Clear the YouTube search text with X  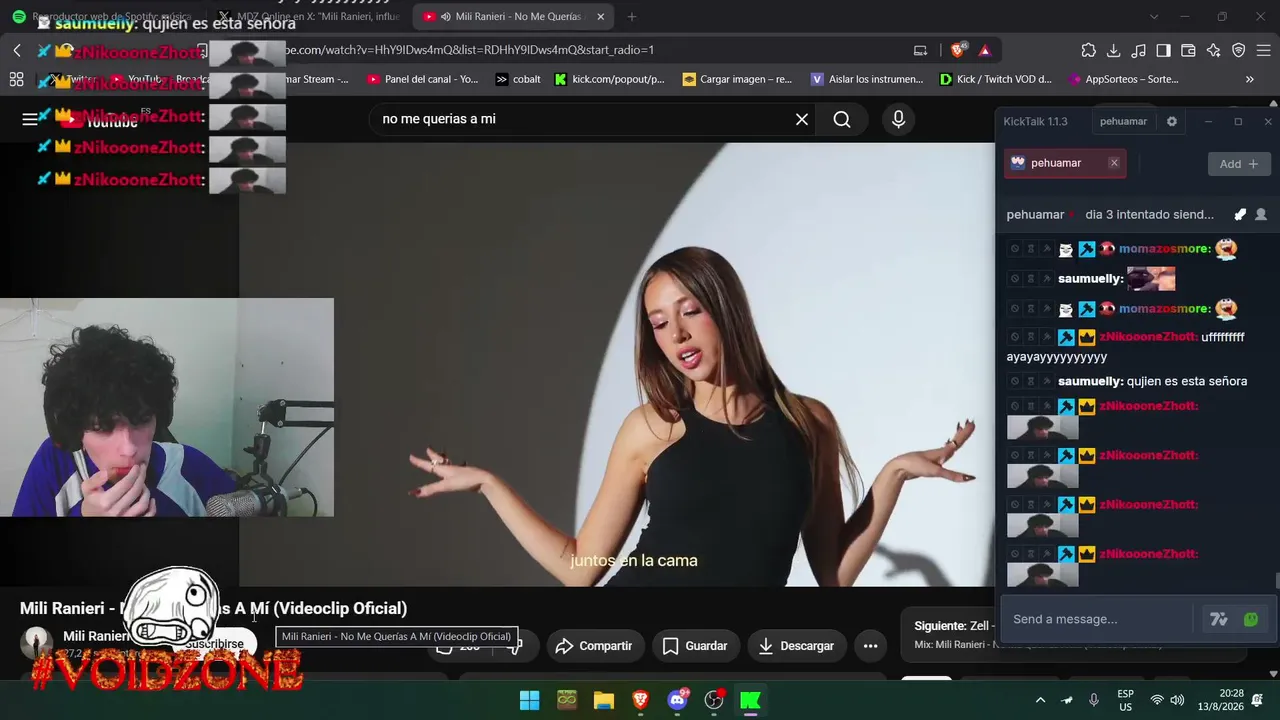[x=802, y=119]
